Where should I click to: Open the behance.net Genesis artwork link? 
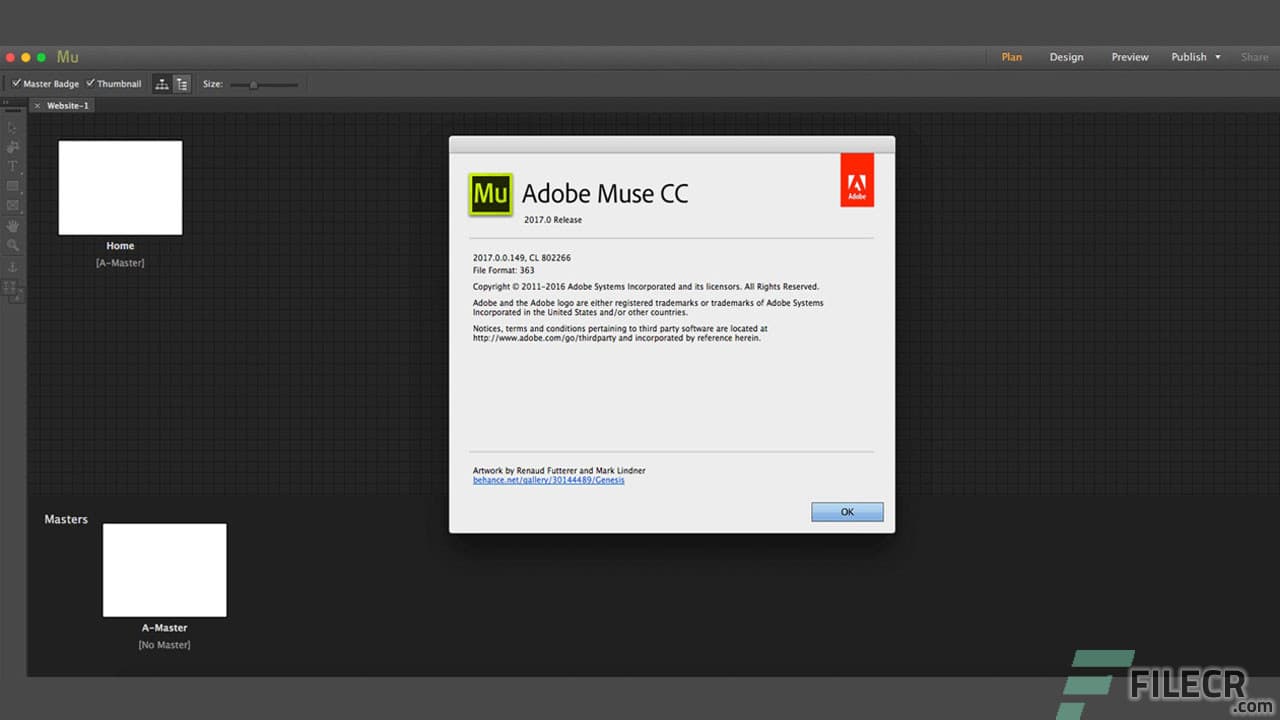549,480
